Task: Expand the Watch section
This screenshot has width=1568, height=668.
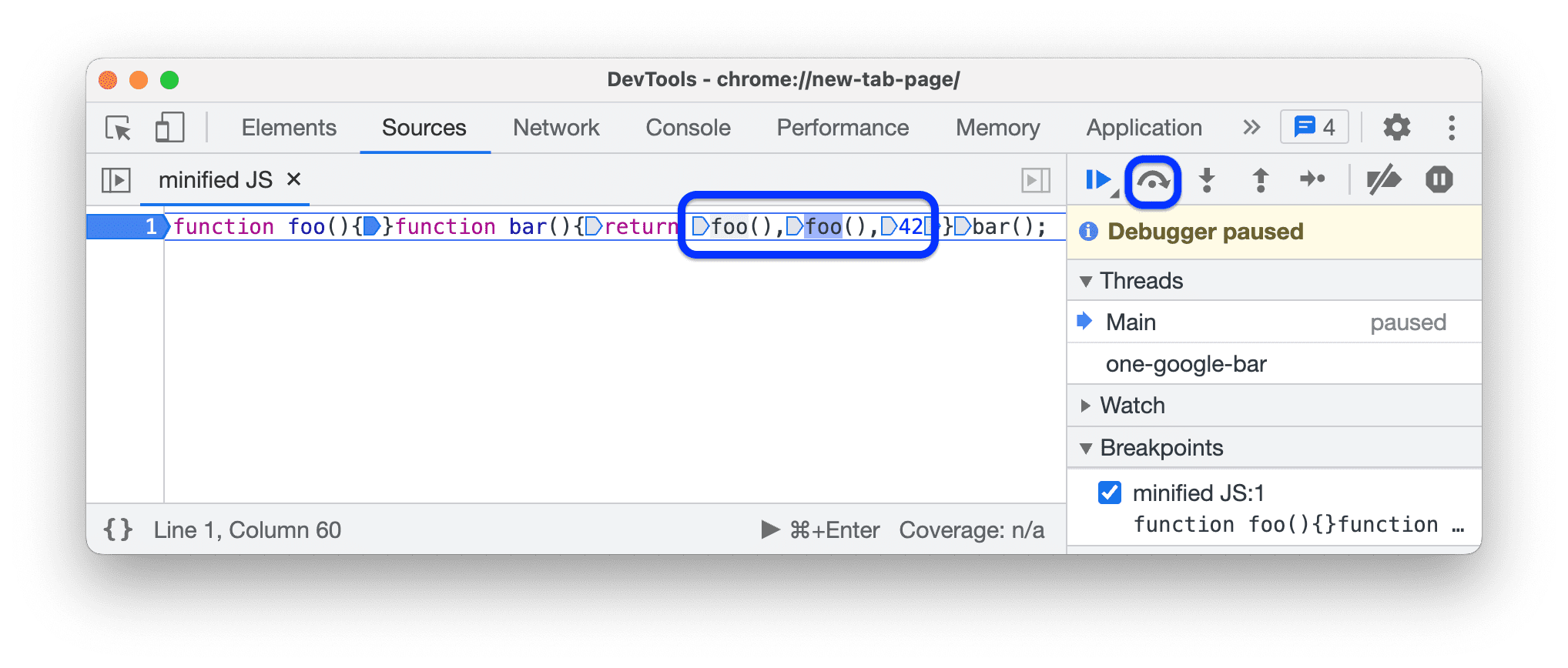Action: pos(1087,406)
